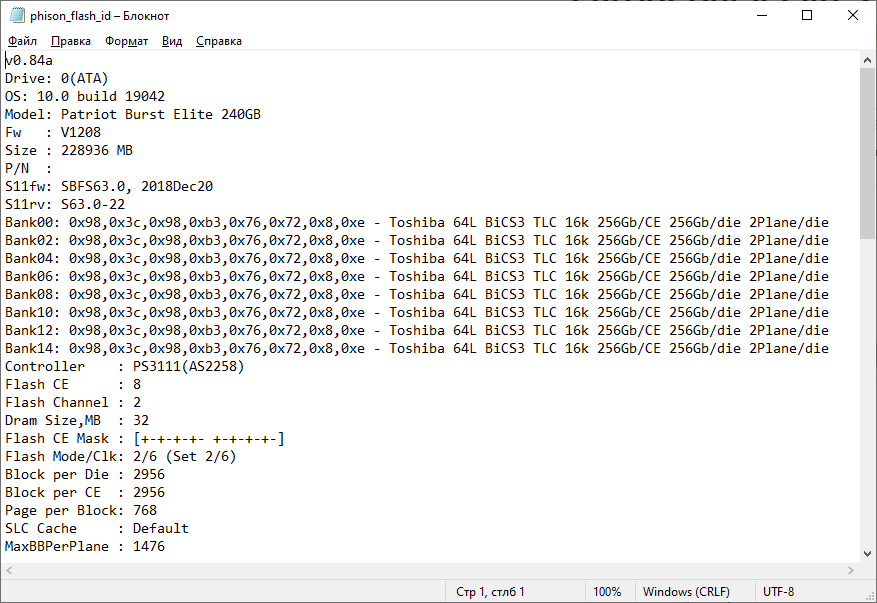Minimize the Notepad window
This screenshot has width=877, height=603.
[762, 15]
